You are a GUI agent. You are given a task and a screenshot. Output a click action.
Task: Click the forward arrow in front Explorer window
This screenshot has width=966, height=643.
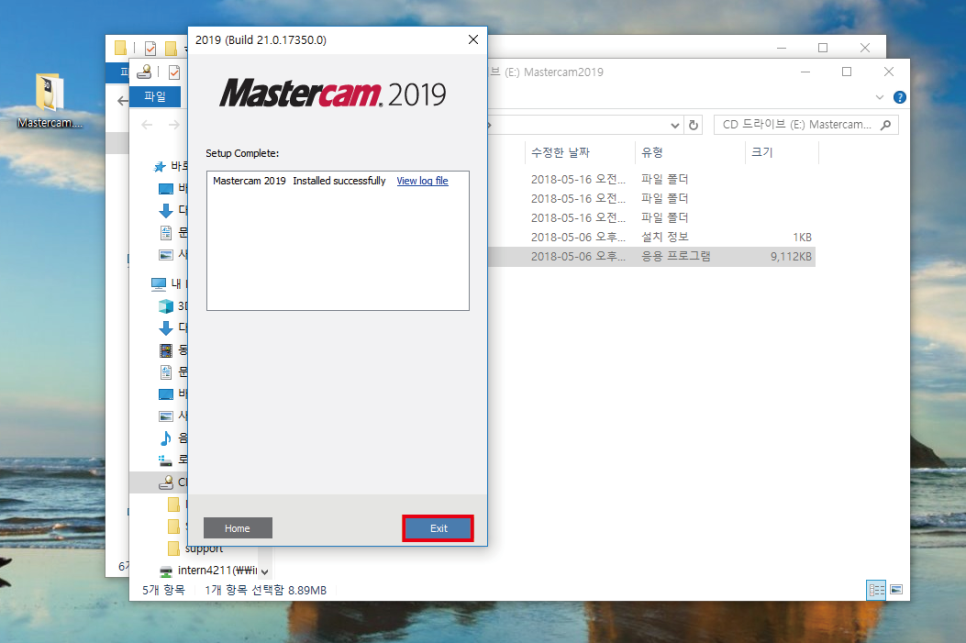coord(174,125)
